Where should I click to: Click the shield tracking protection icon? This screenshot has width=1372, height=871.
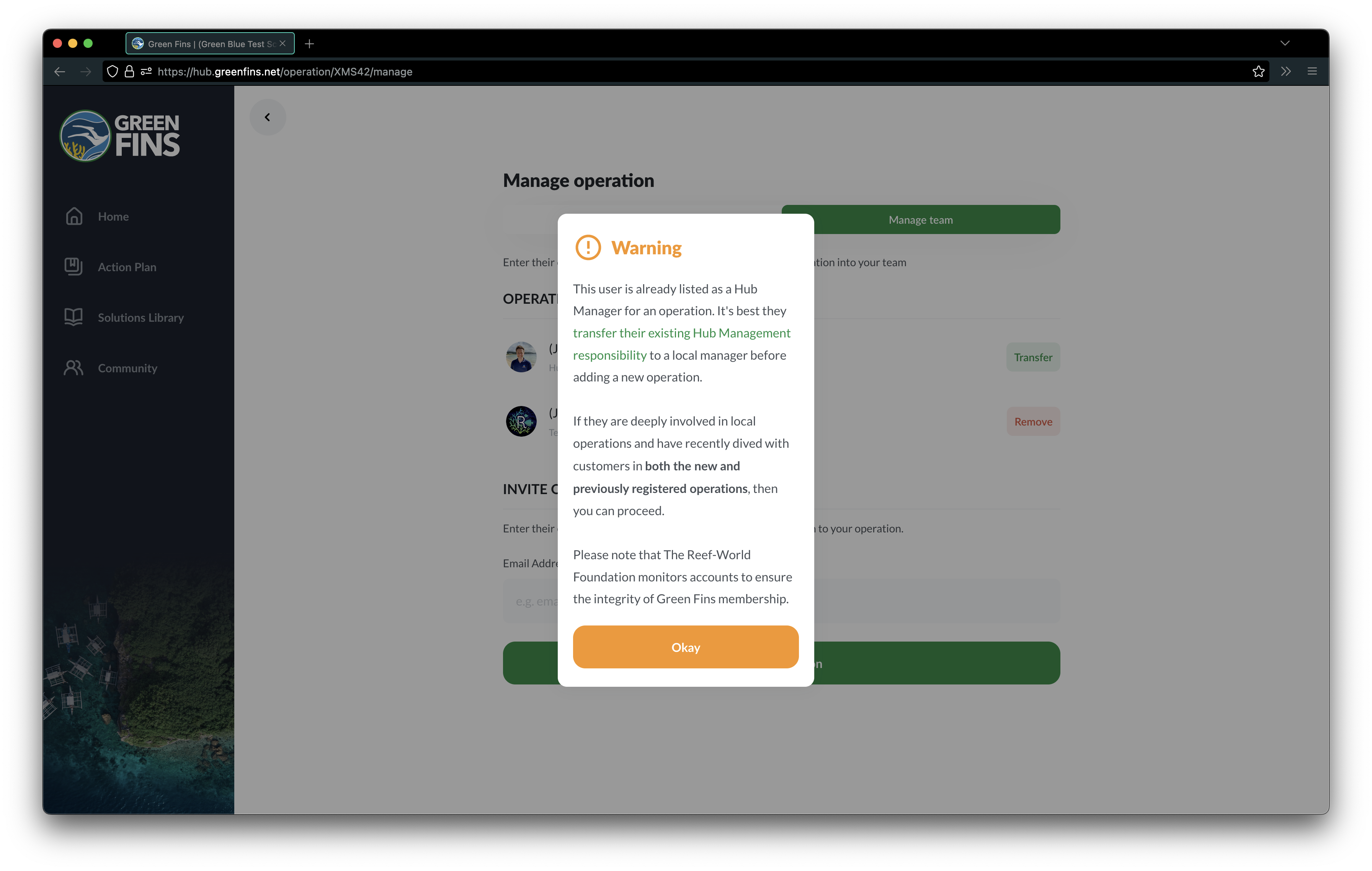[x=112, y=71]
